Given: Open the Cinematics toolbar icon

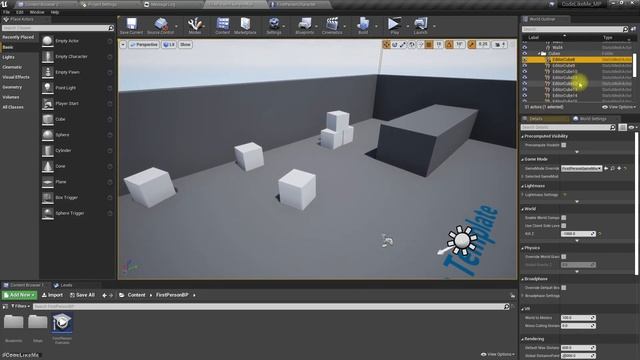Looking at the screenshot, I should (x=332, y=25).
